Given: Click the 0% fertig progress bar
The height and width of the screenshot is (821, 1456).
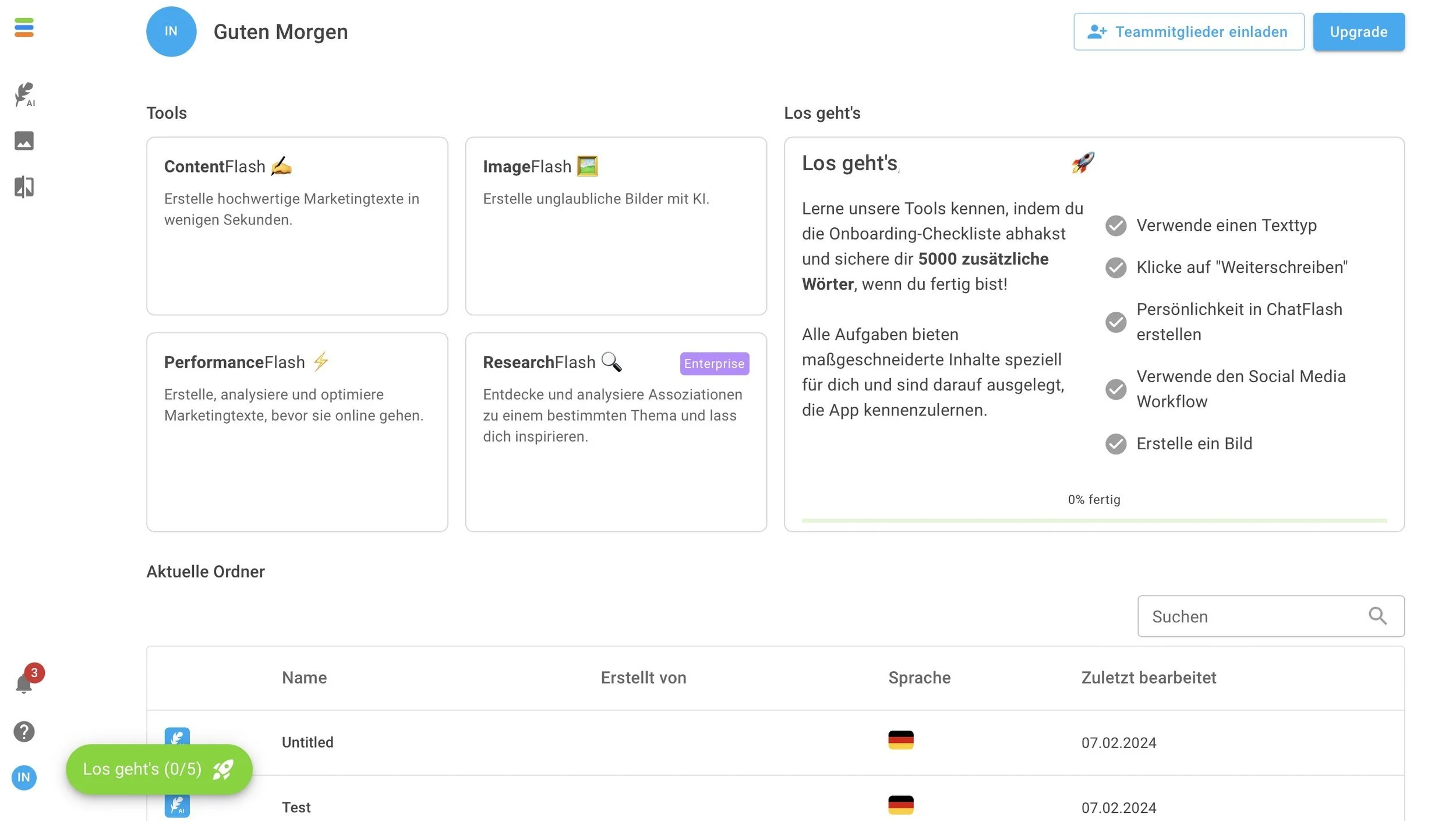Looking at the screenshot, I should [x=1094, y=520].
